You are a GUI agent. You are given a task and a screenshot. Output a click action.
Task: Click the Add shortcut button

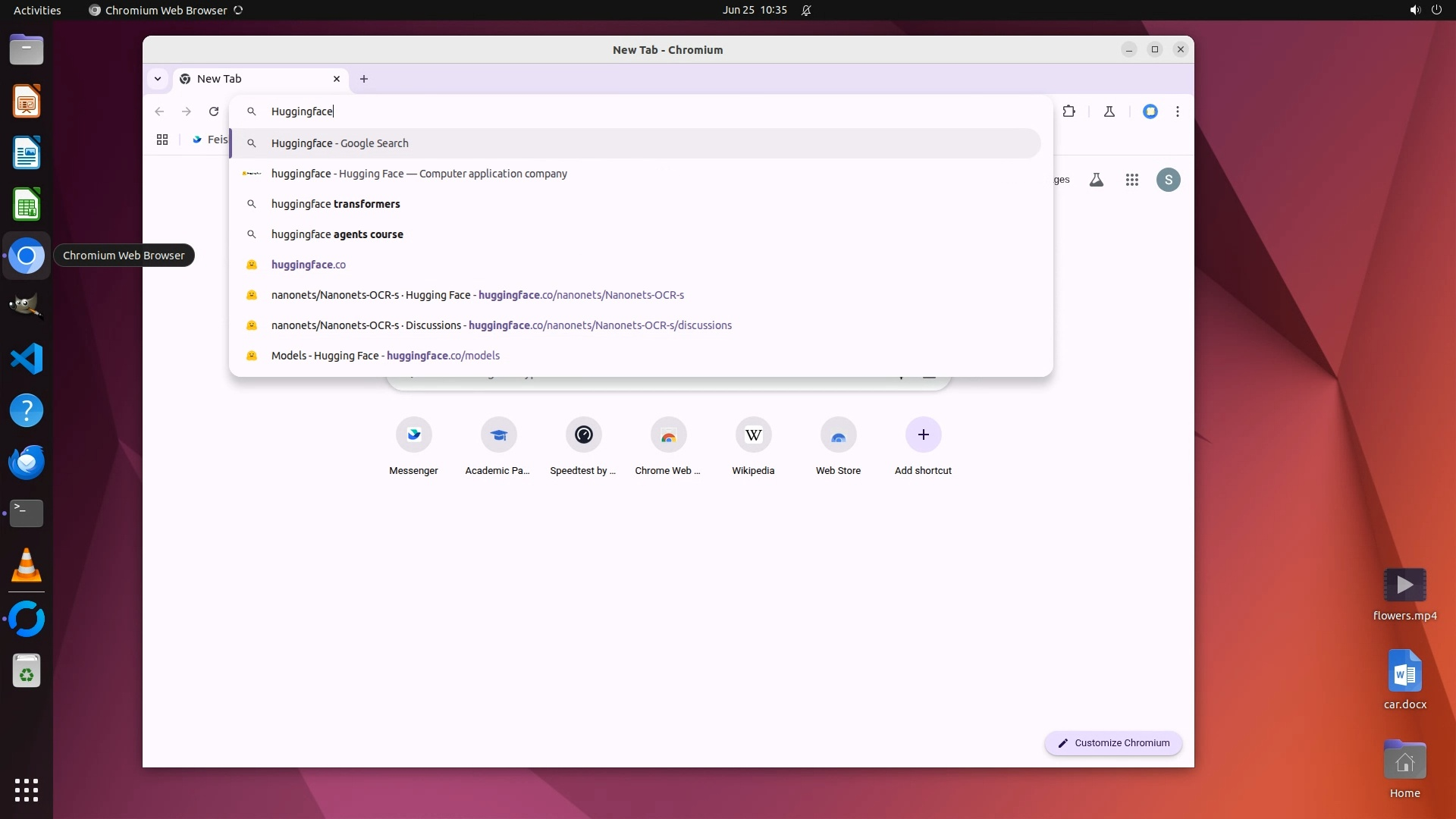(923, 435)
